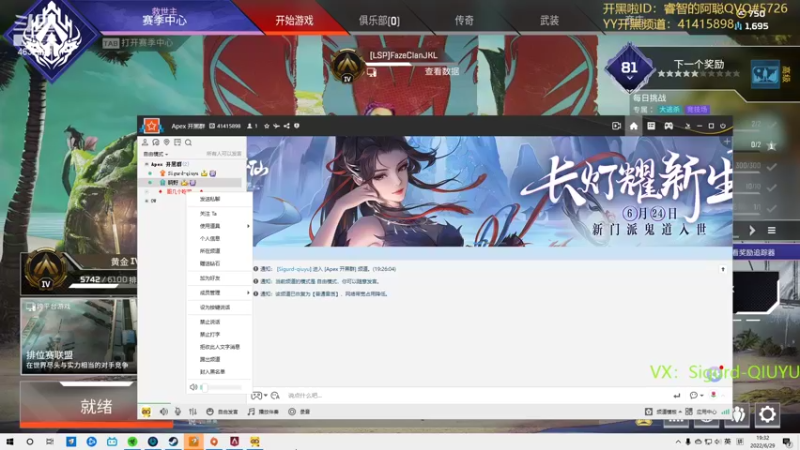
Task: Switch to the 传奇 tab in Apex
Action: click(x=464, y=20)
